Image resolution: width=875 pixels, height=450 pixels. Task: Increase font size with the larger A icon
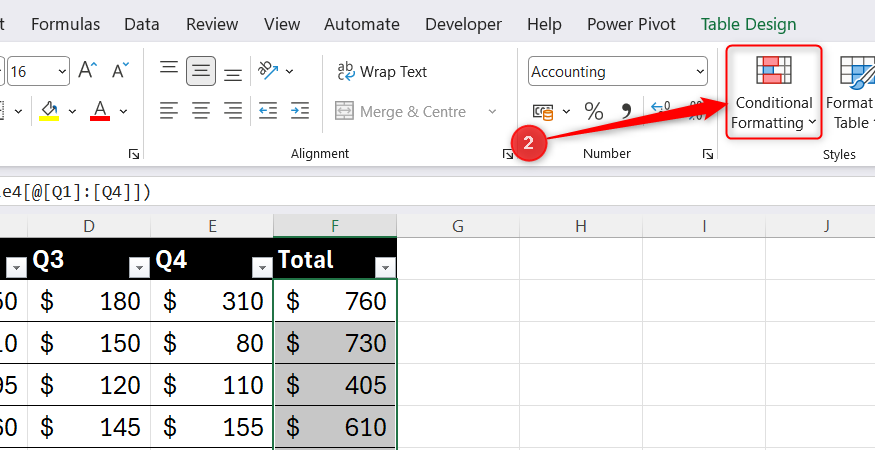point(88,71)
